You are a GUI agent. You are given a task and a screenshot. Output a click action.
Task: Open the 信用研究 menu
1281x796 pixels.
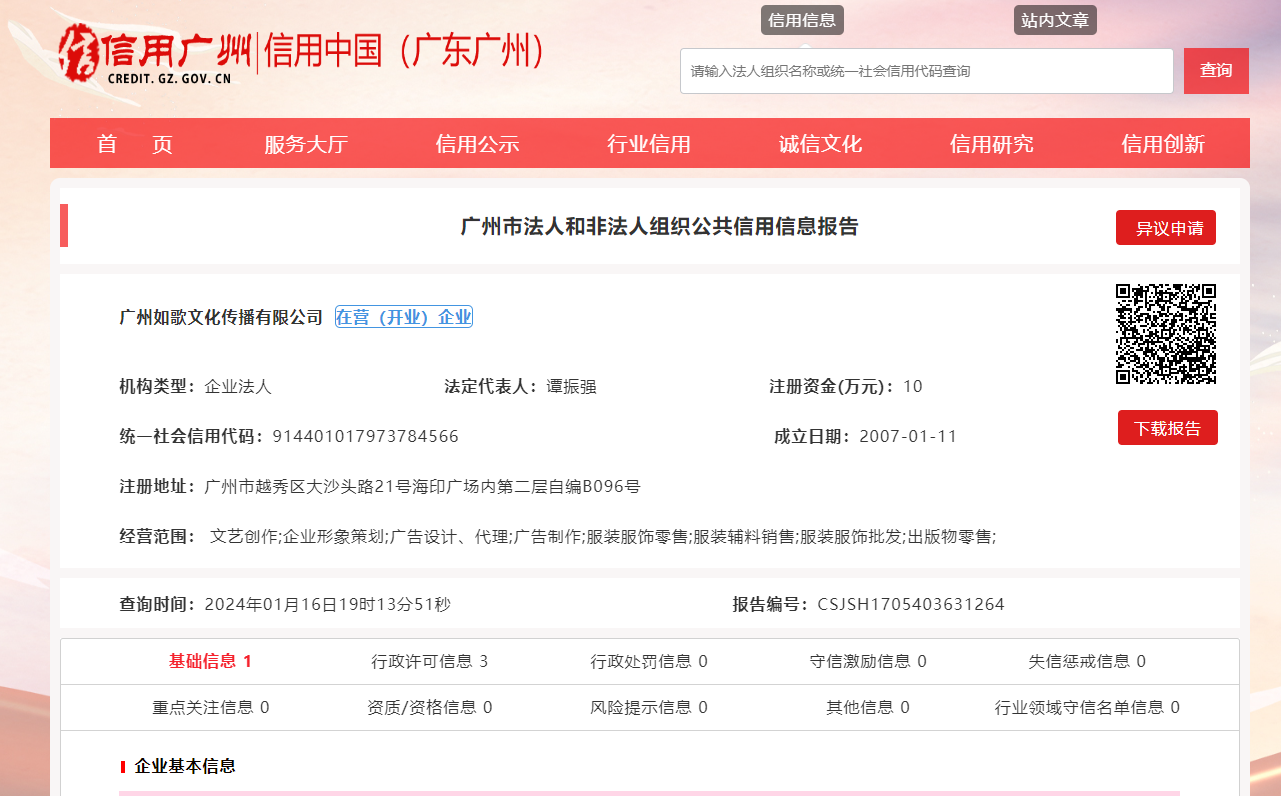pyautogui.click(x=992, y=144)
